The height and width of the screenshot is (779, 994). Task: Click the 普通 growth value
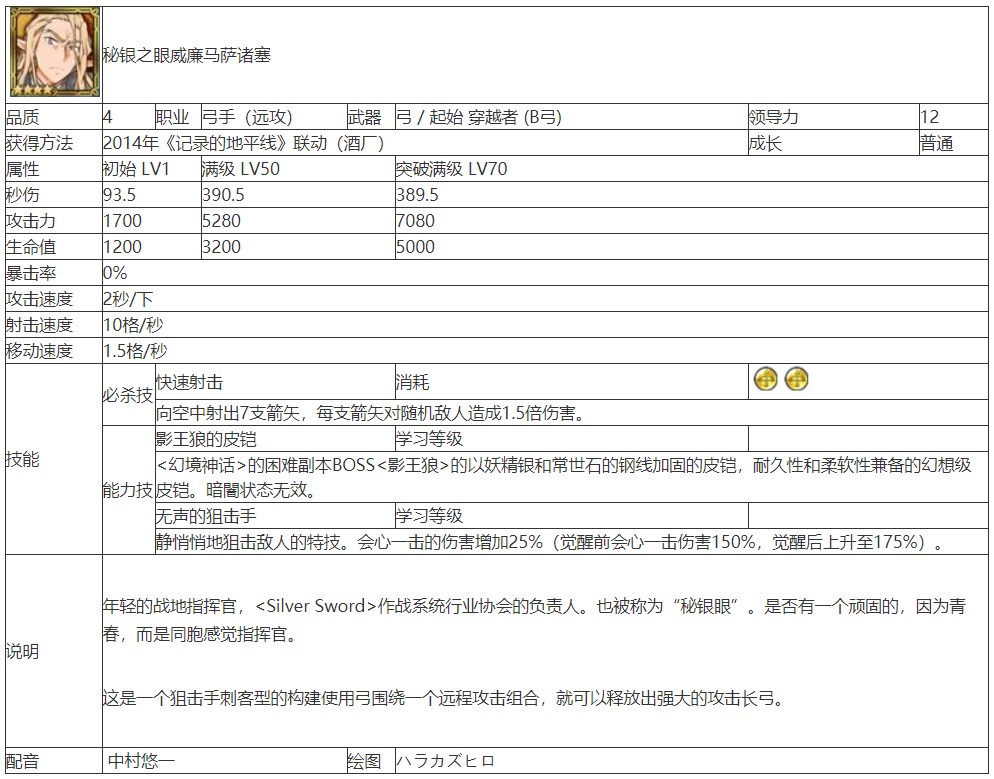937,143
